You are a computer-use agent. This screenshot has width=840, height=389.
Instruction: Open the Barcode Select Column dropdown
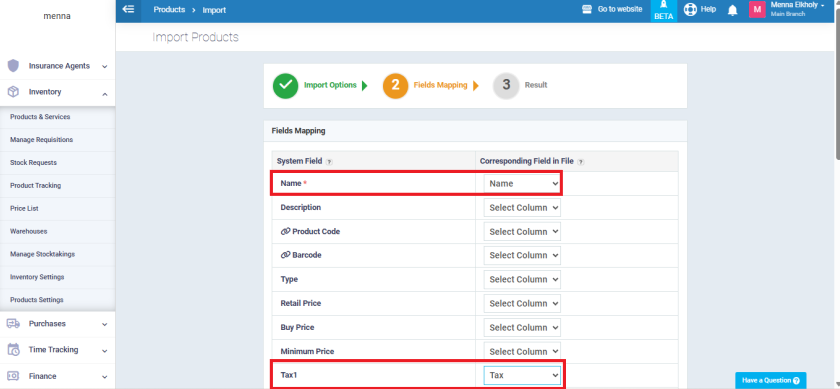click(522, 256)
